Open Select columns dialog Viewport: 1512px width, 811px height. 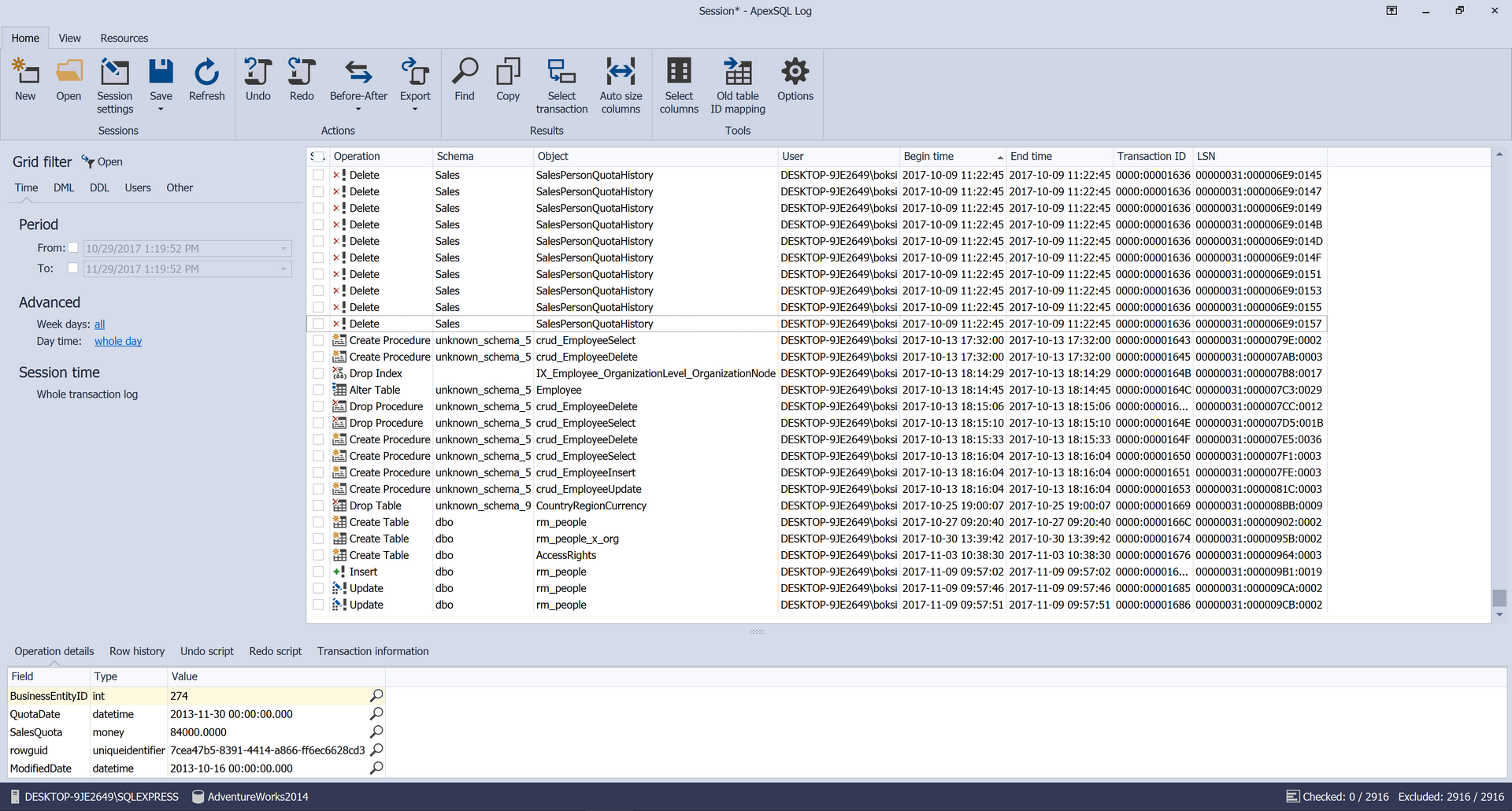pos(679,85)
